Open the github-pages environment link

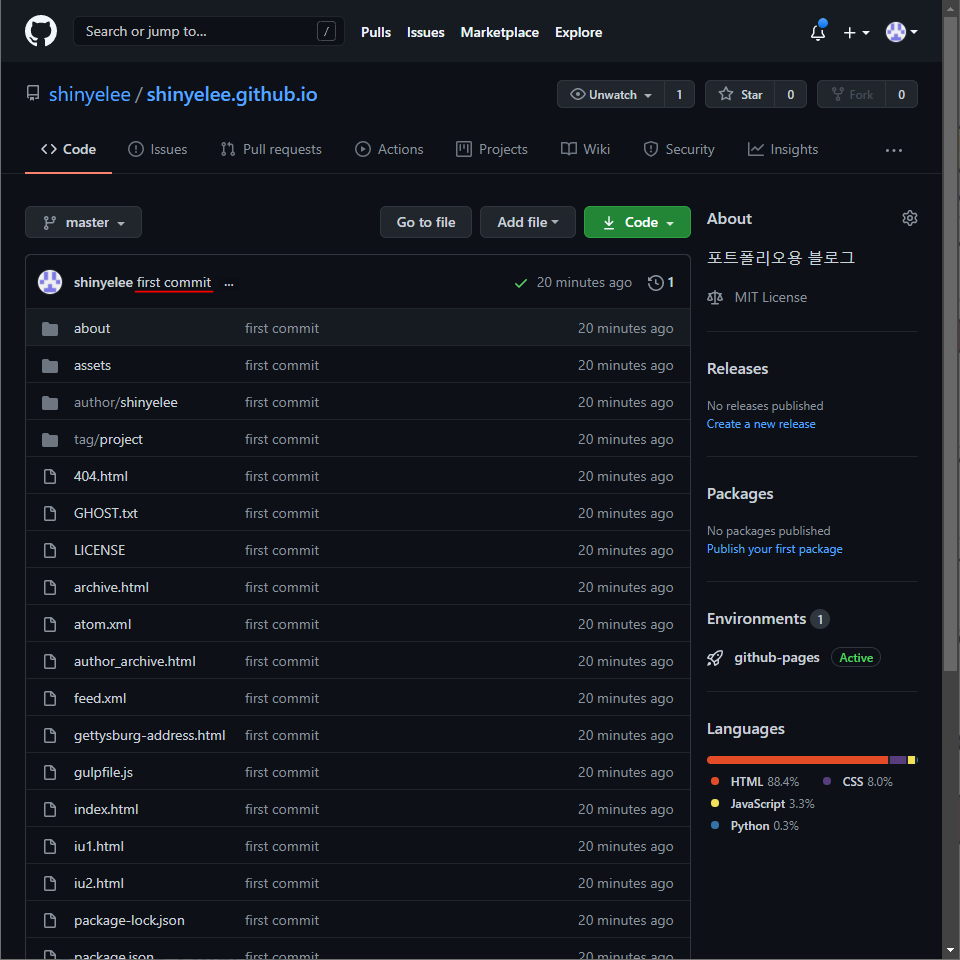777,658
